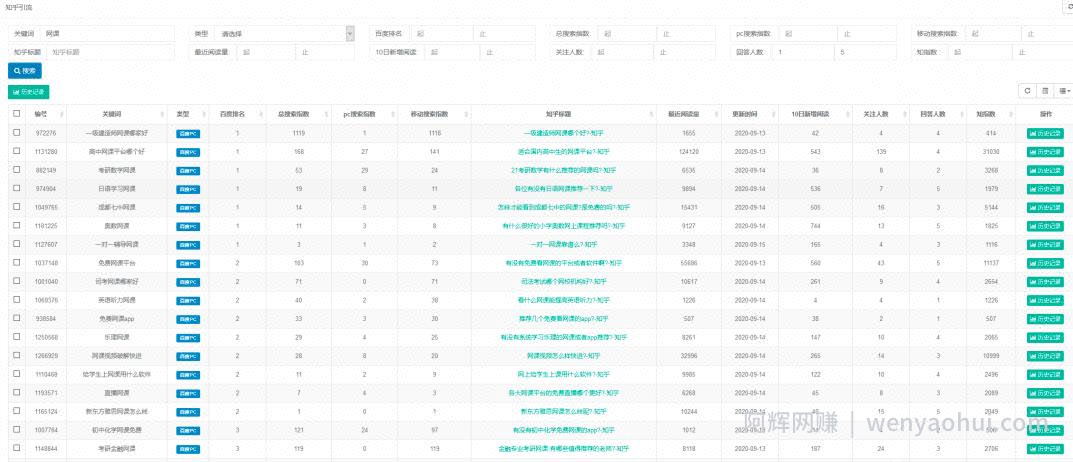The height and width of the screenshot is (462, 1073).
Task: Click sort arrows on pc搜索指数 column header
Action: (391, 114)
